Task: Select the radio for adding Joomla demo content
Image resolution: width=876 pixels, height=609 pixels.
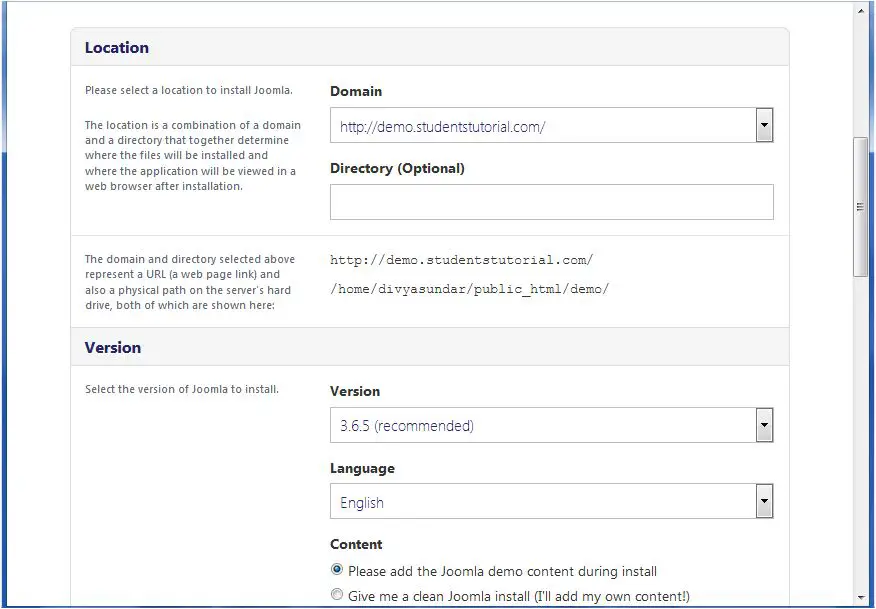Action: pos(336,569)
